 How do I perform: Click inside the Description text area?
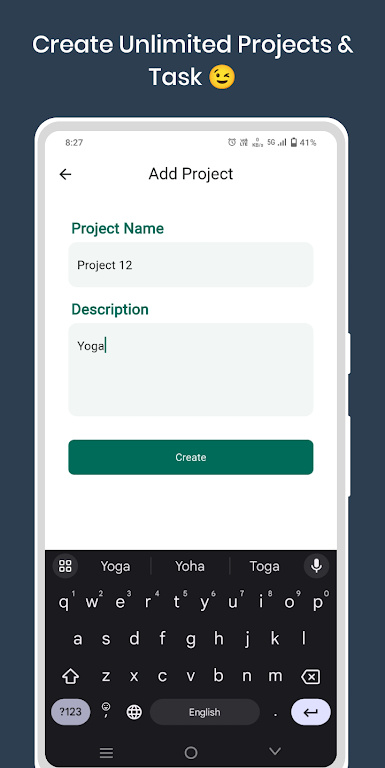pyautogui.click(x=191, y=370)
